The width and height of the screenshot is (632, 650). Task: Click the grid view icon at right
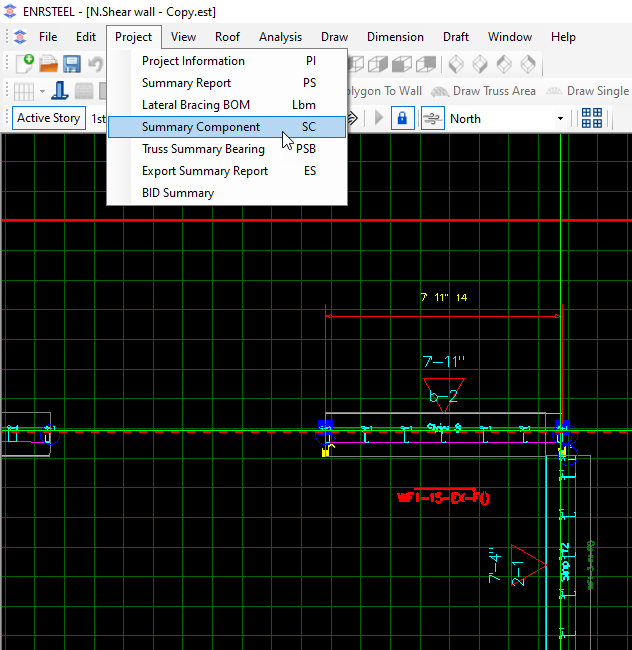[592, 118]
